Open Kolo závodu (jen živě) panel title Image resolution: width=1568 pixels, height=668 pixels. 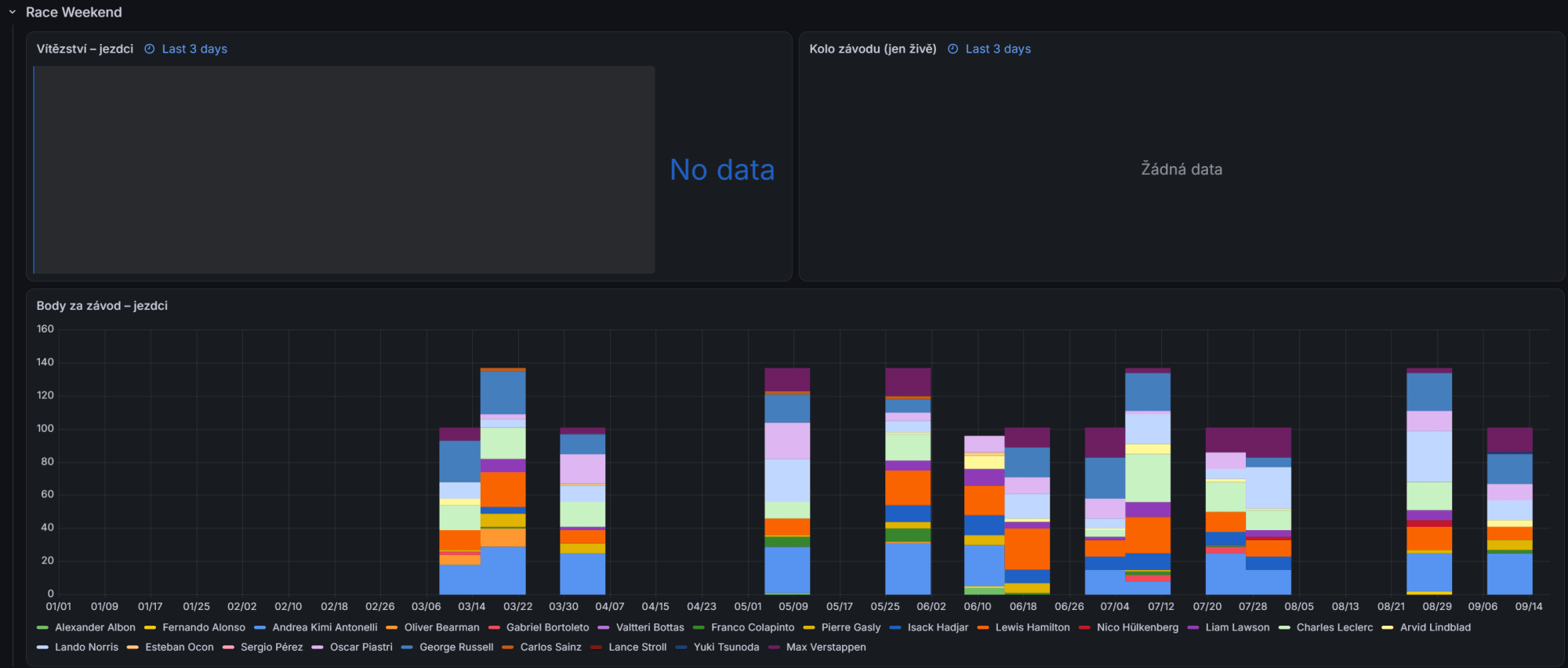pos(873,49)
